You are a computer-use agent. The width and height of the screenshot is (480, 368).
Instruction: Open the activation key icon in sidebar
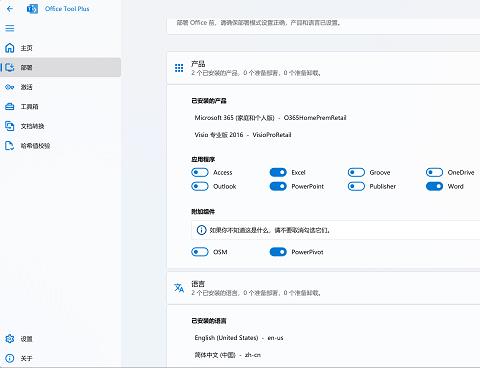point(10,87)
